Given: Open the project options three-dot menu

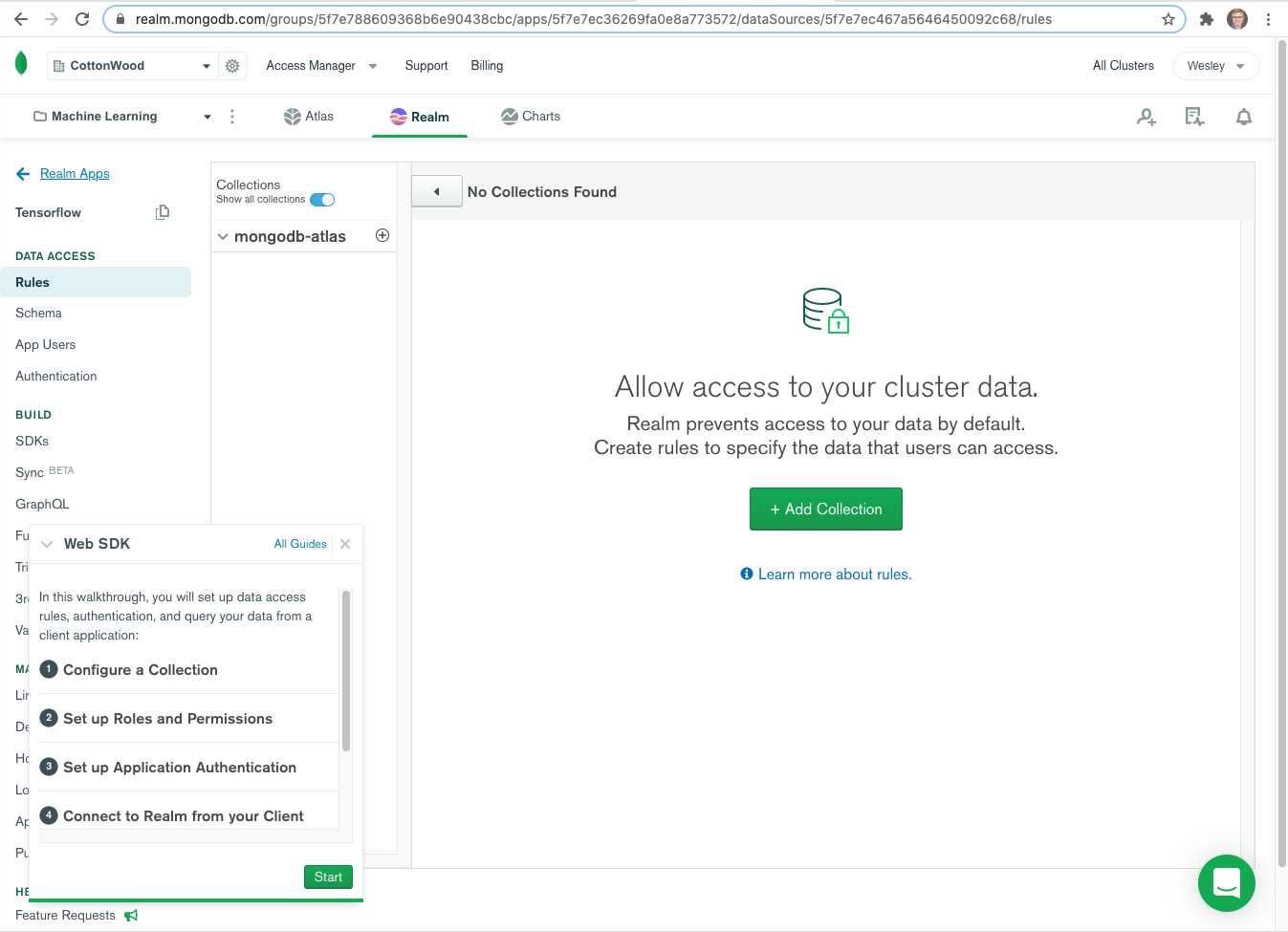Looking at the screenshot, I should coord(232,117).
